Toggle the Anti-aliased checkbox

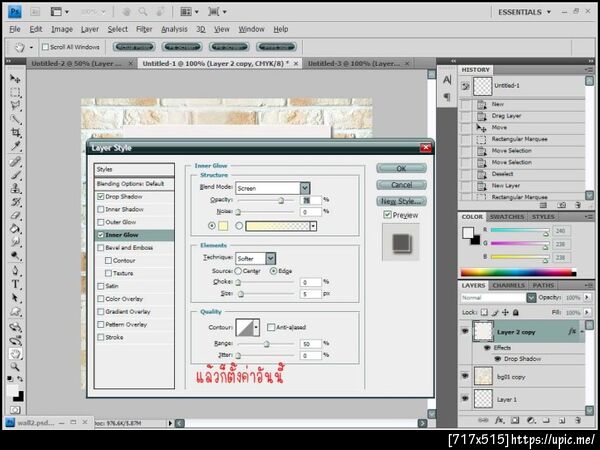click(x=271, y=327)
